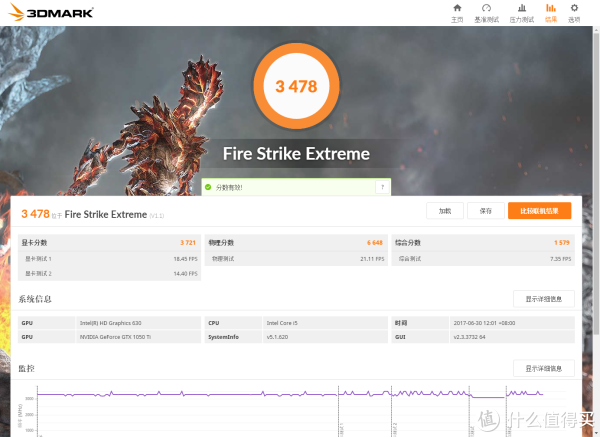Viewport: 600px width, 437px height.
Task: Click the Load (加载) button
Action: click(445, 211)
